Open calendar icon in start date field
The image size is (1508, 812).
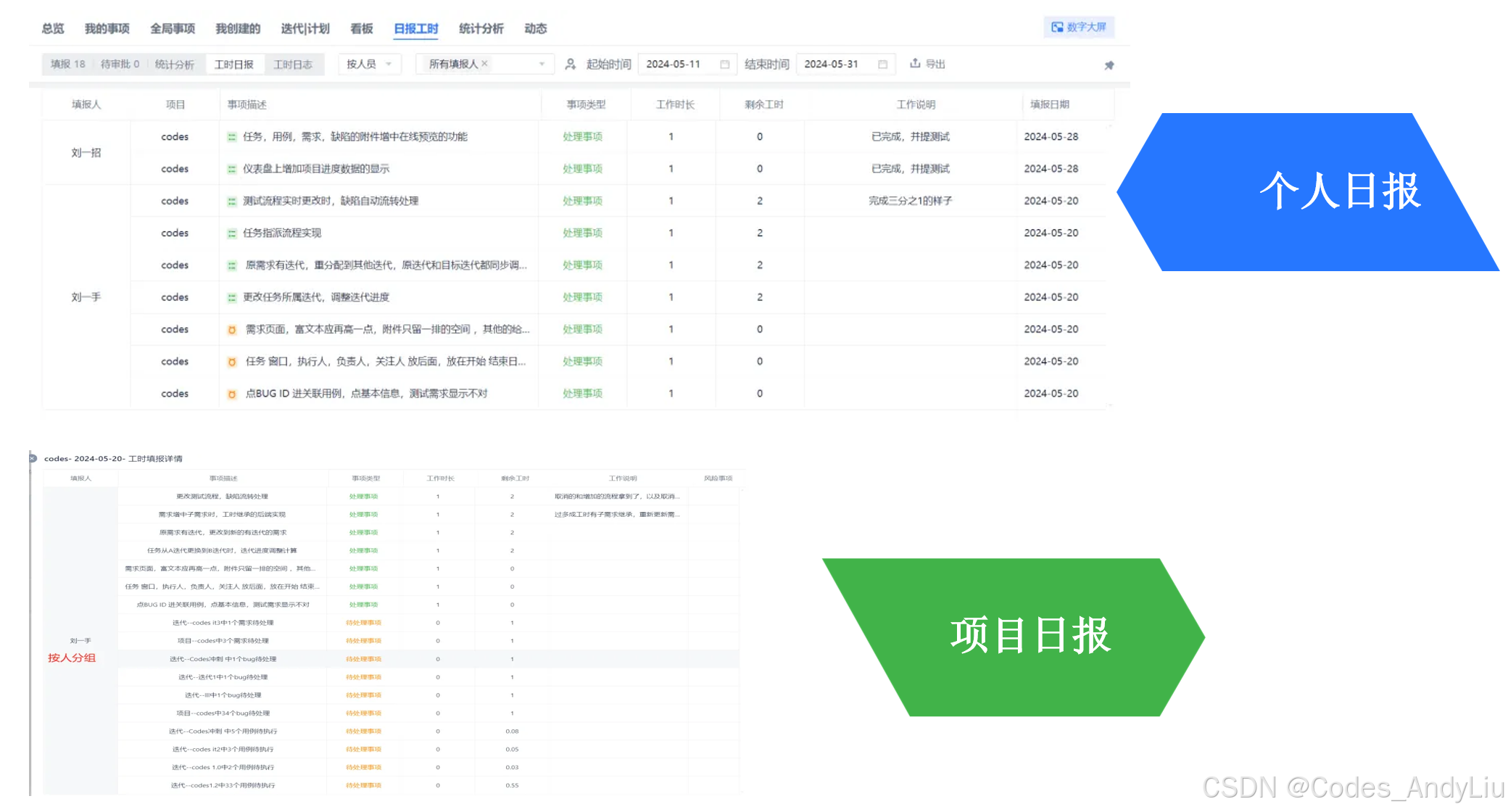[x=724, y=64]
